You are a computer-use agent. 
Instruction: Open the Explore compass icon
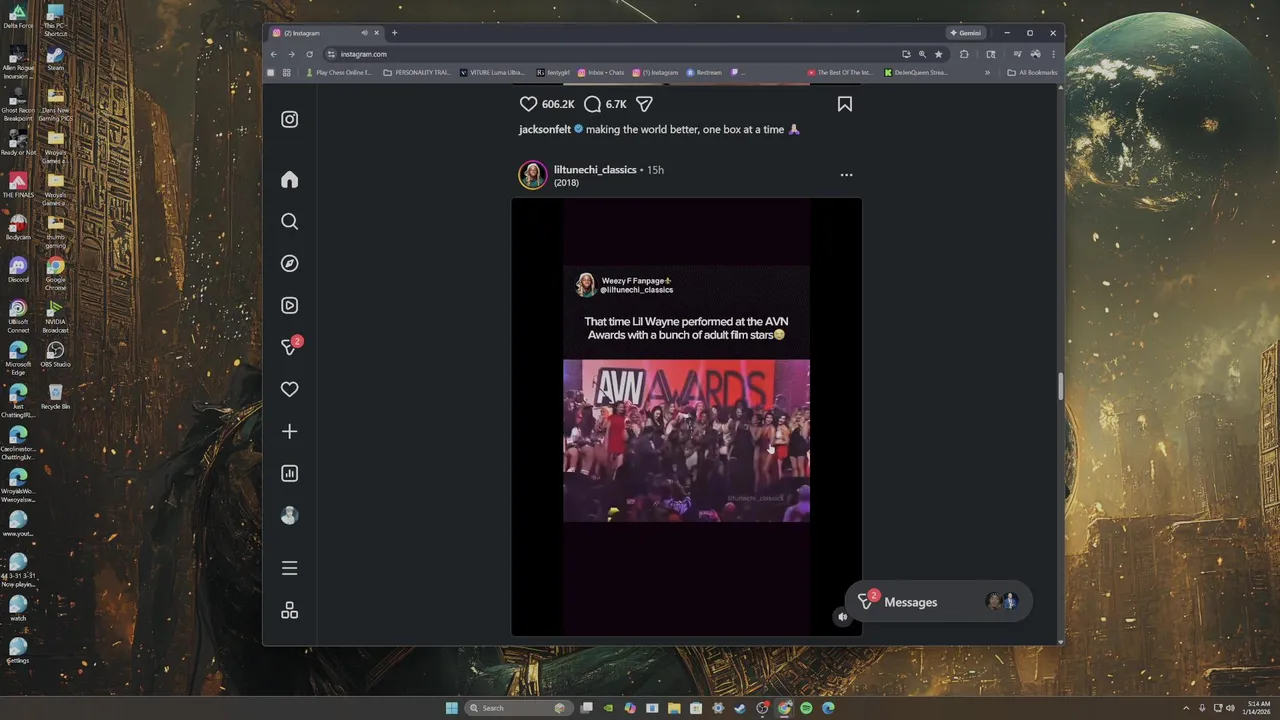point(289,264)
